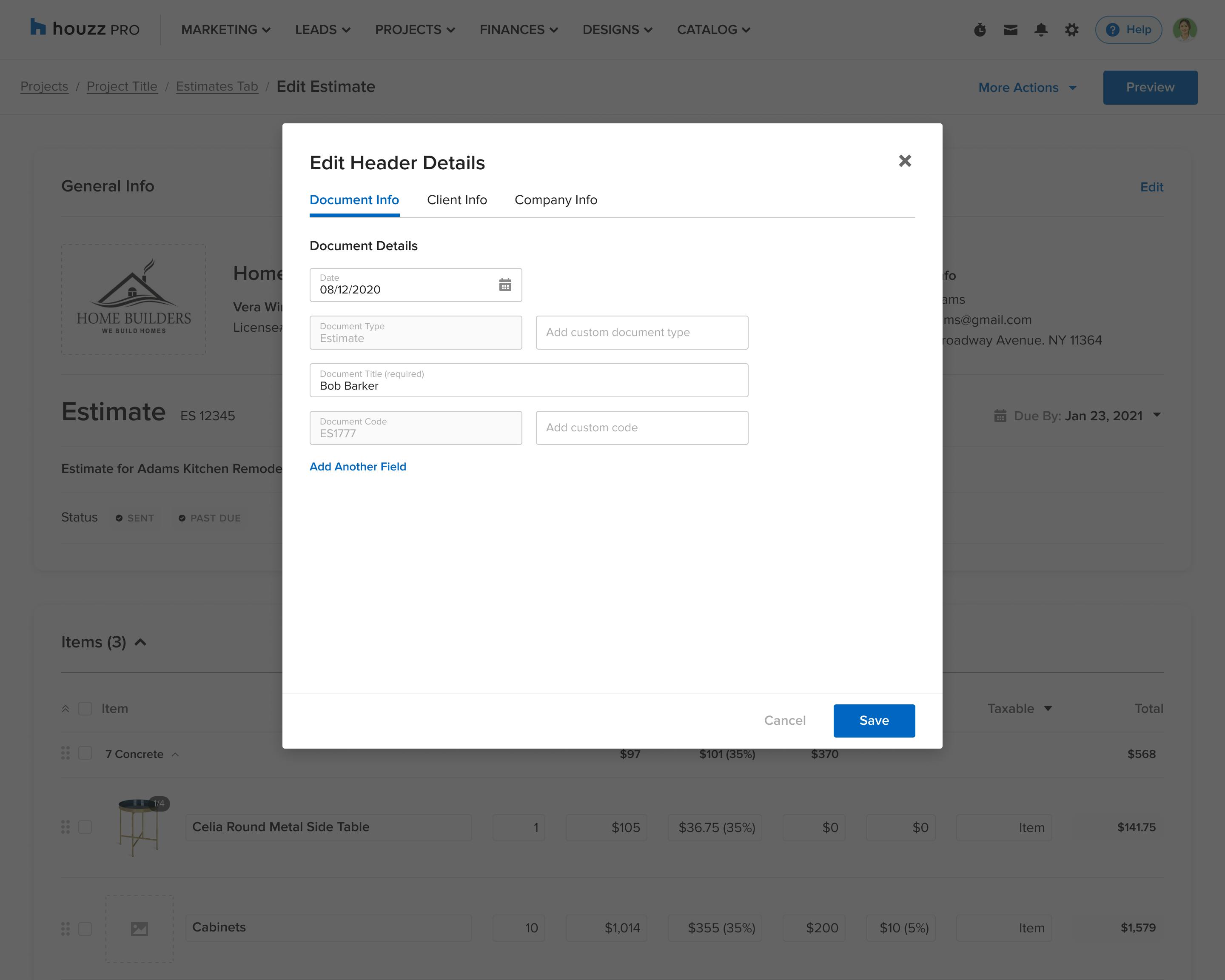The image size is (1225, 980).
Task: Click Save in the dialog
Action: click(x=874, y=721)
